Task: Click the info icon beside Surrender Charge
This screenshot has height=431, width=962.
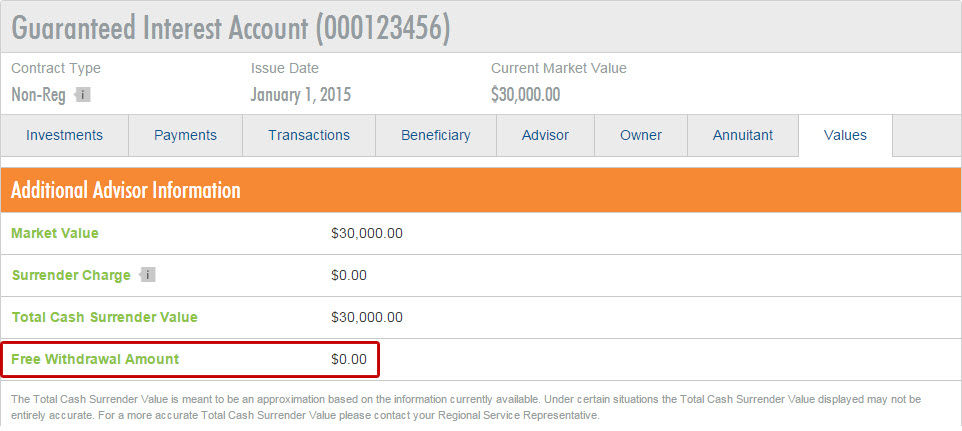Action: (x=147, y=275)
